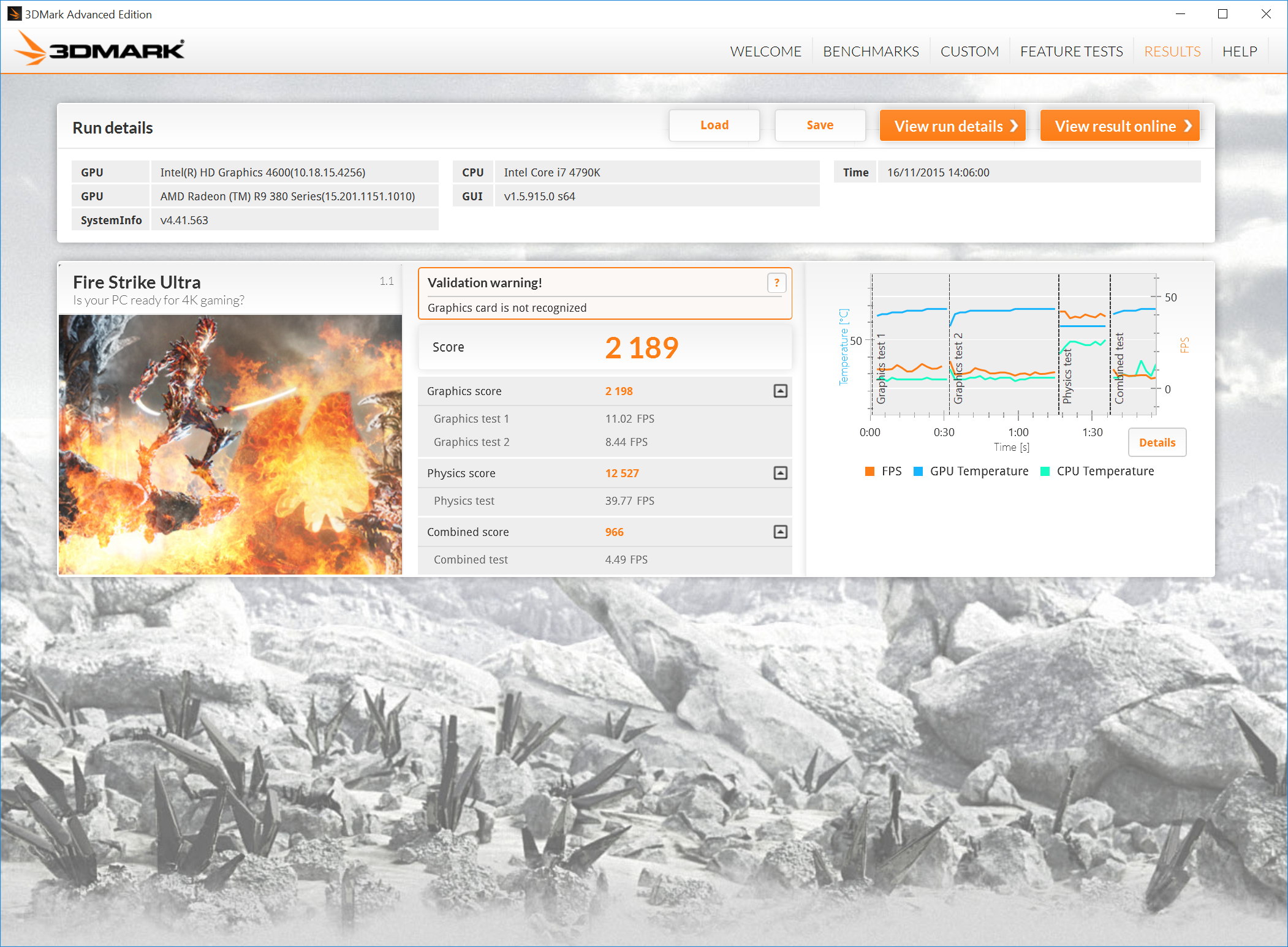Go to the Custom tab
1288x947 pixels.
969,51
